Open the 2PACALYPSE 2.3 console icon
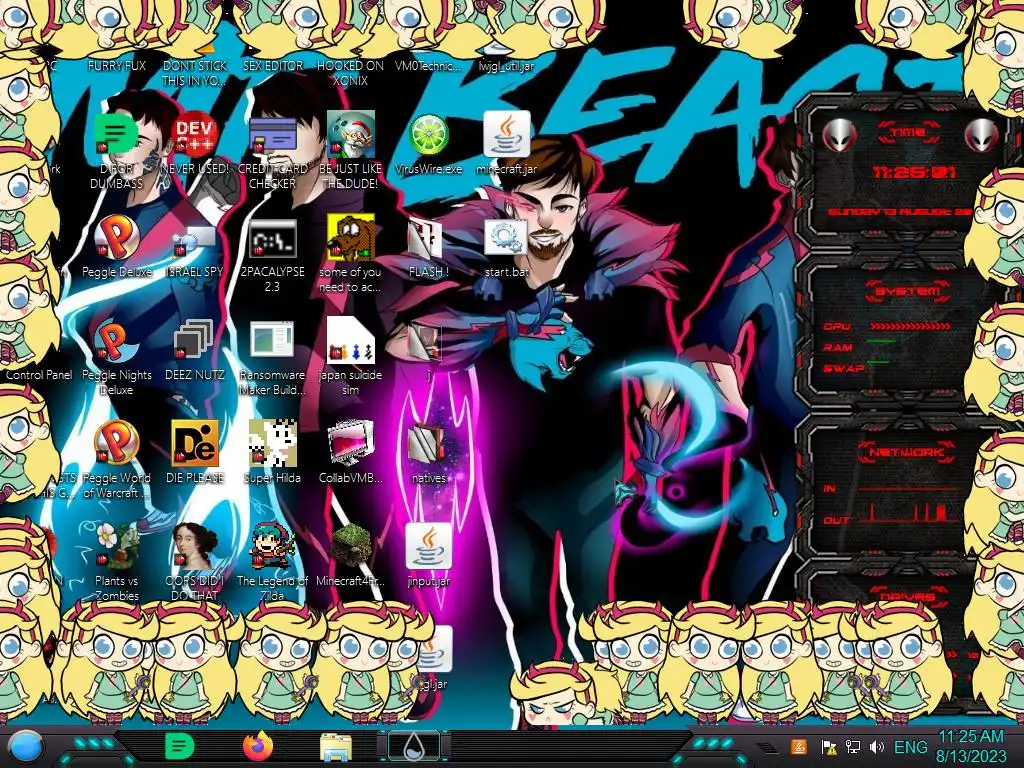The image size is (1024, 768). pos(272,239)
